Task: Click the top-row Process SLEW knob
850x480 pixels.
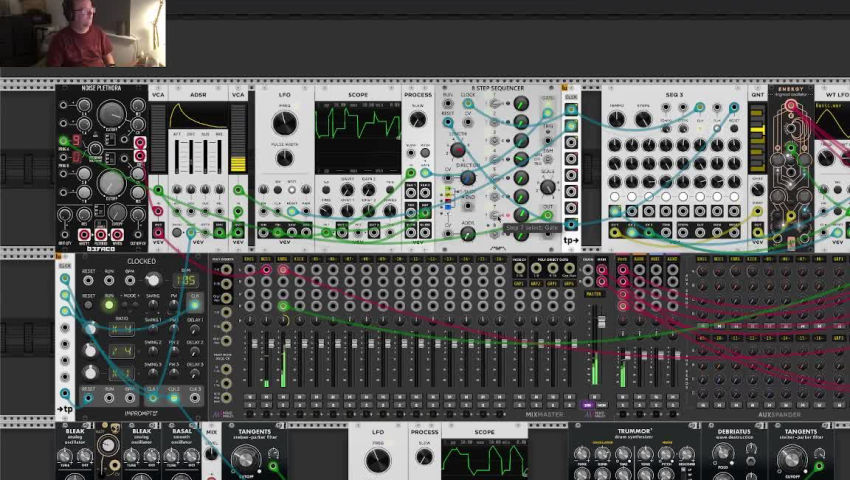Action: pos(417,119)
